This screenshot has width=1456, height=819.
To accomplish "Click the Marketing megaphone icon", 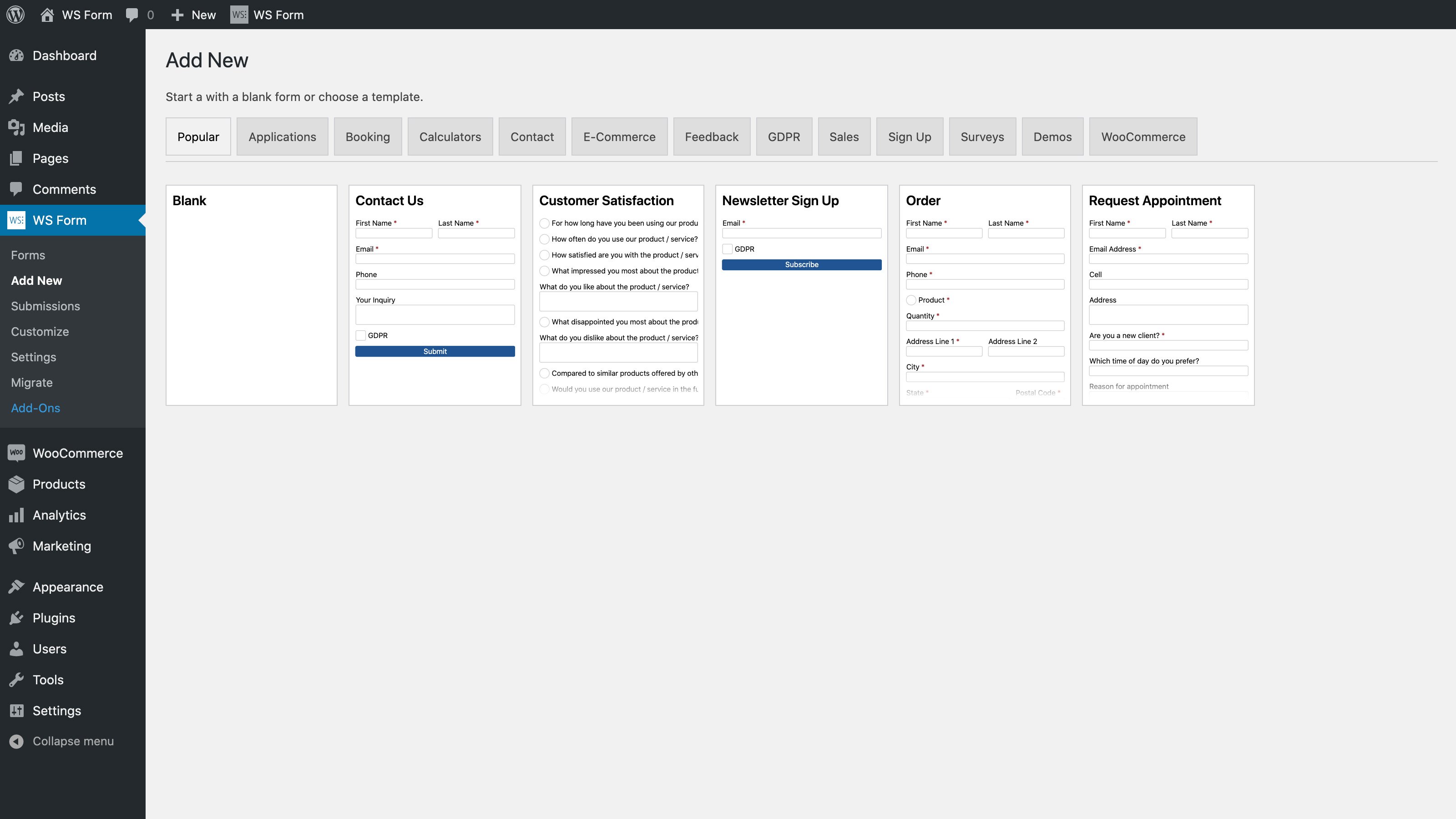I will click(x=16, y=546).
